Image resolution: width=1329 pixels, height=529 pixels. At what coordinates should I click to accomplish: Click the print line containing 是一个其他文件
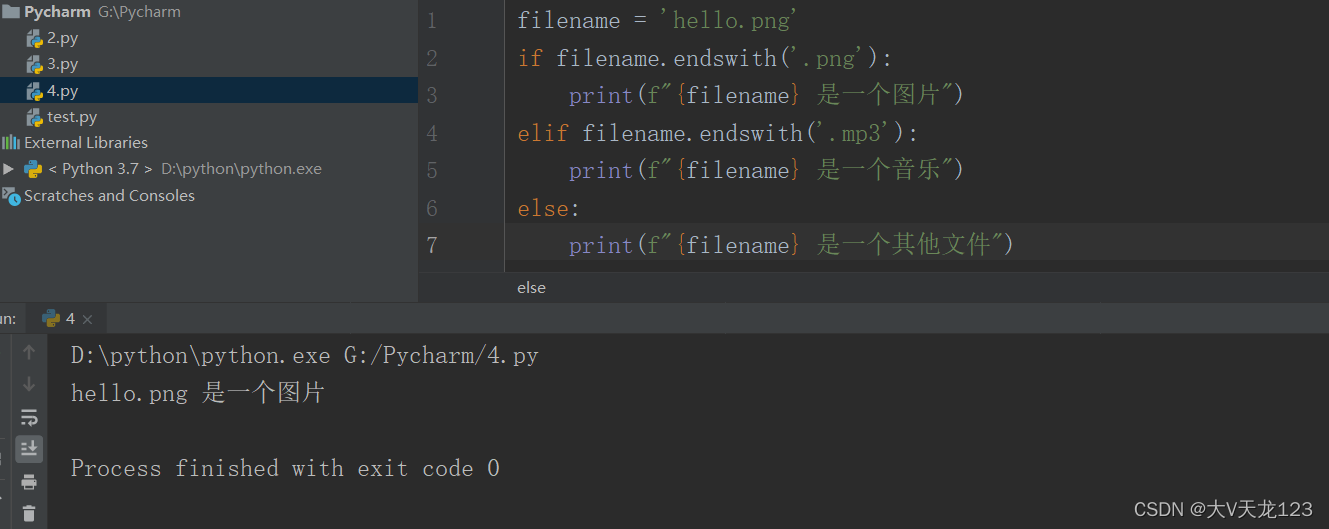[x=791, y=245]
